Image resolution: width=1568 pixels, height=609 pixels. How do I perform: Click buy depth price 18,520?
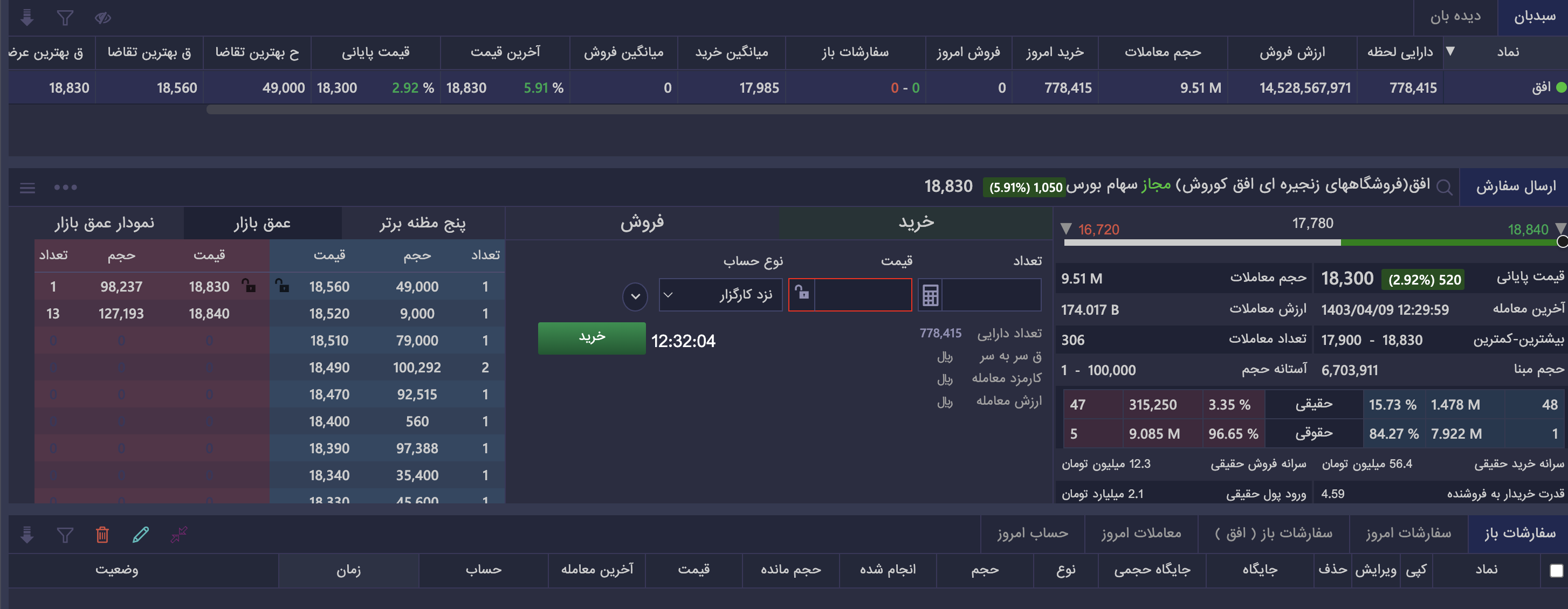point(329,313)
